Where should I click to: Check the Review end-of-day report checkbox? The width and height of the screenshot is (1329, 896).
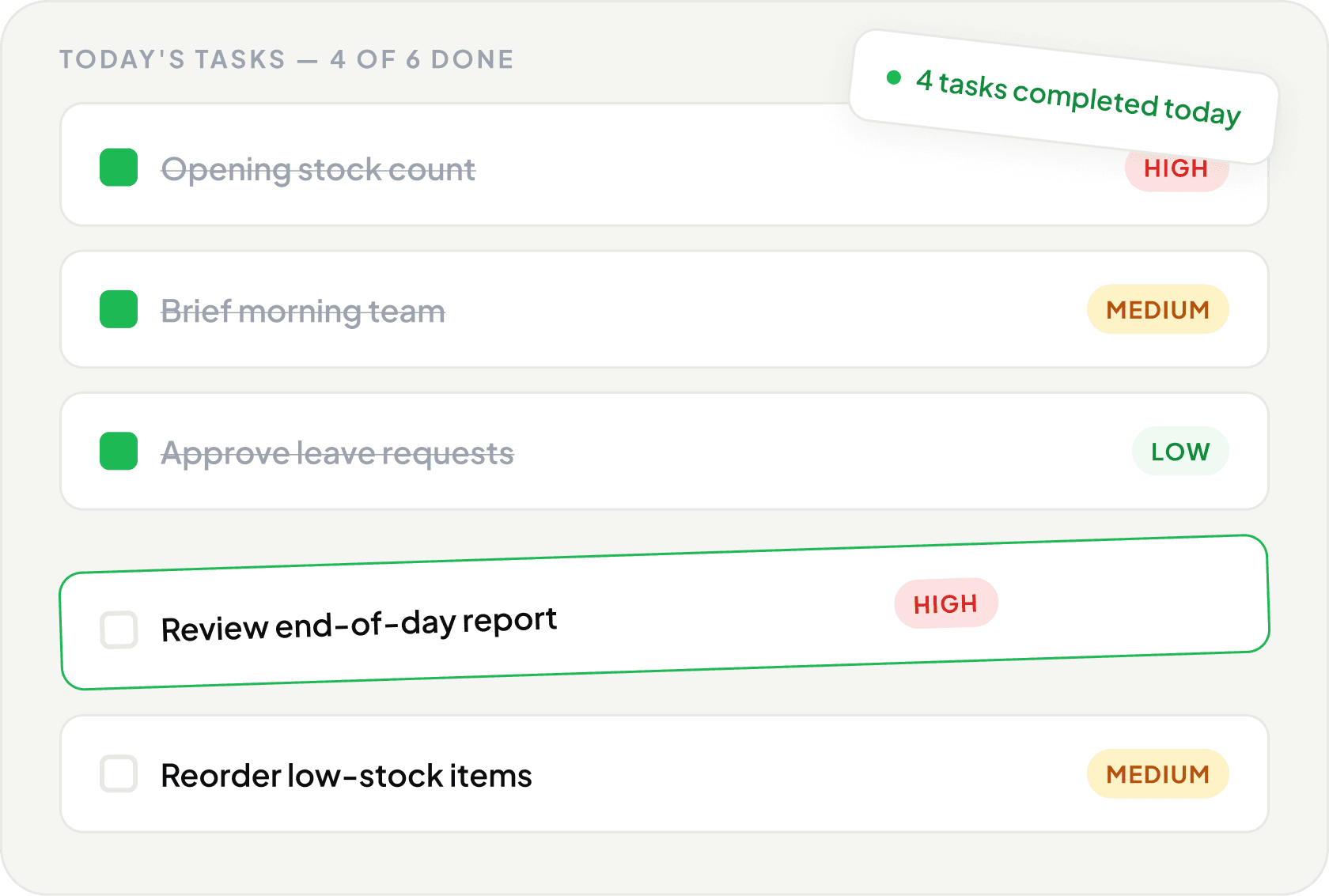point(119,630)
